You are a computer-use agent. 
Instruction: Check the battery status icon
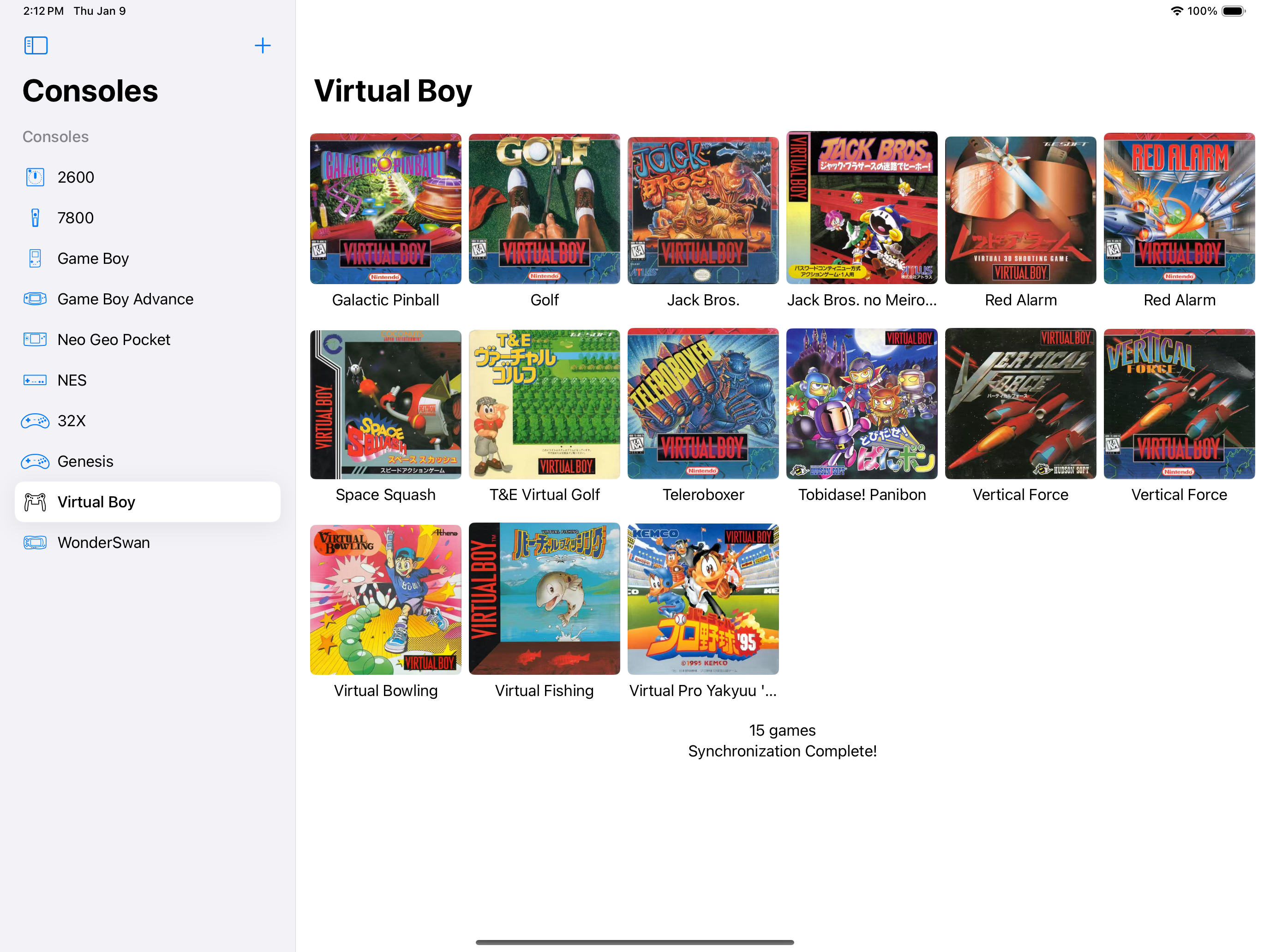[x=1233, y=11]
